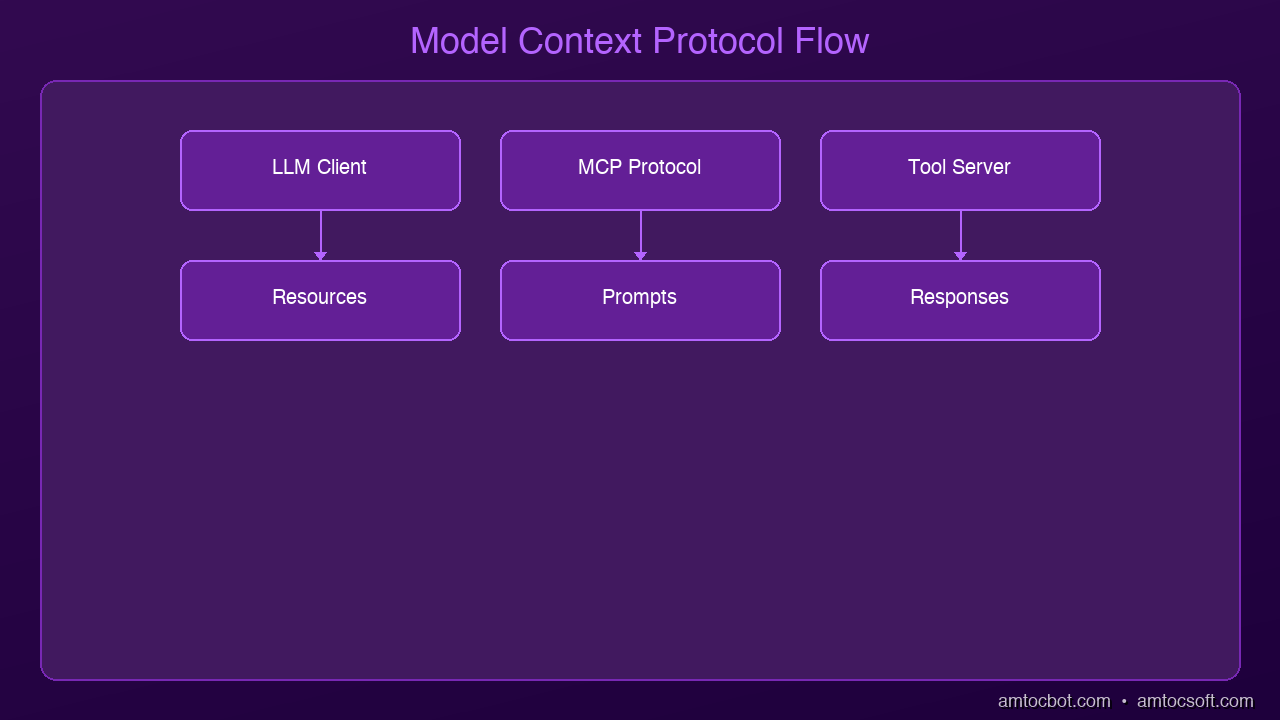Viewport: 1280px width, 720px height.
Task: Select the Resources node
Action: (320, 300)
